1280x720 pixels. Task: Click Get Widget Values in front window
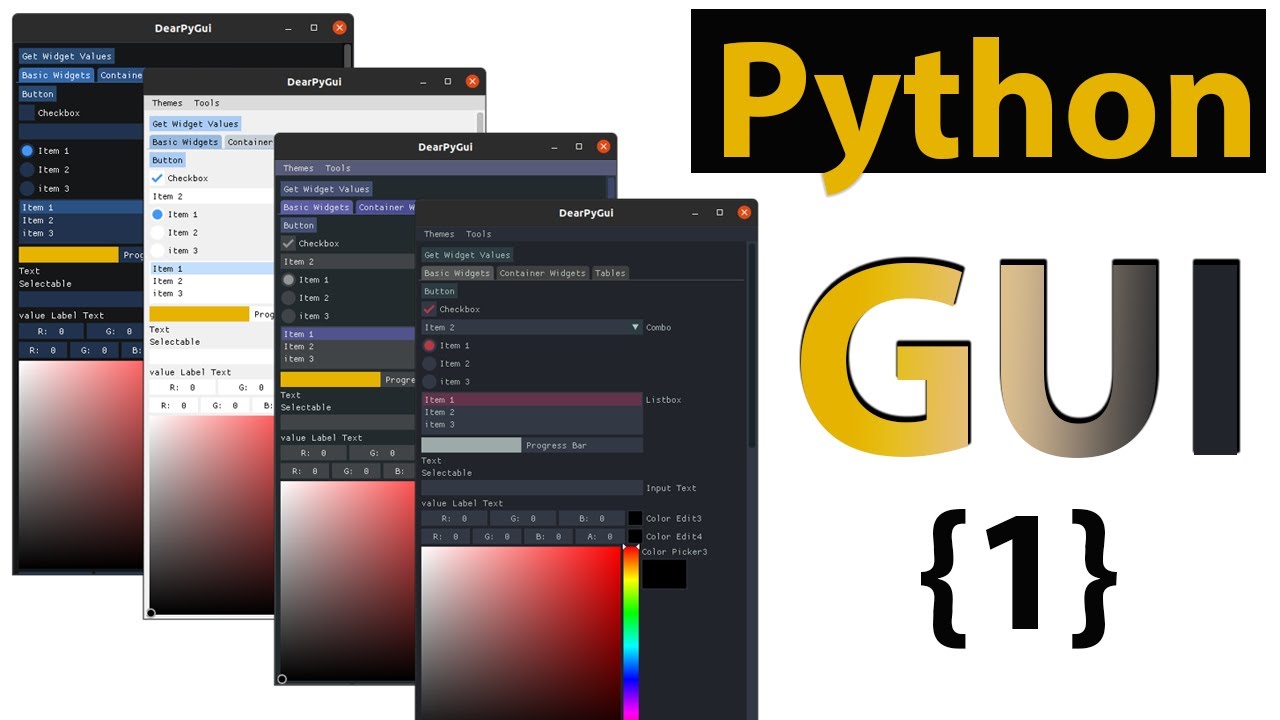pos(467,255)
